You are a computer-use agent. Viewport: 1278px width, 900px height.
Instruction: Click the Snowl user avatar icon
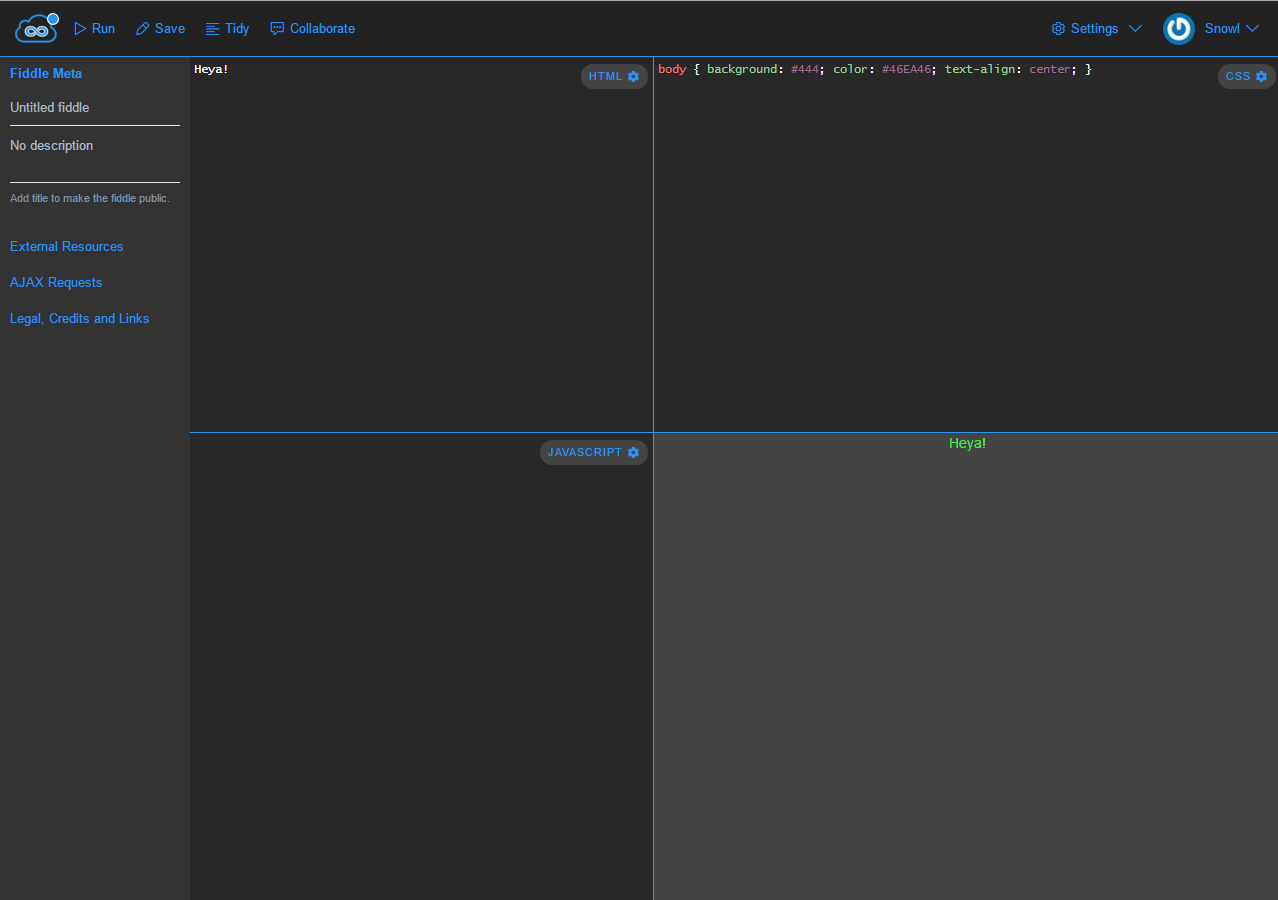(1178, 28)
